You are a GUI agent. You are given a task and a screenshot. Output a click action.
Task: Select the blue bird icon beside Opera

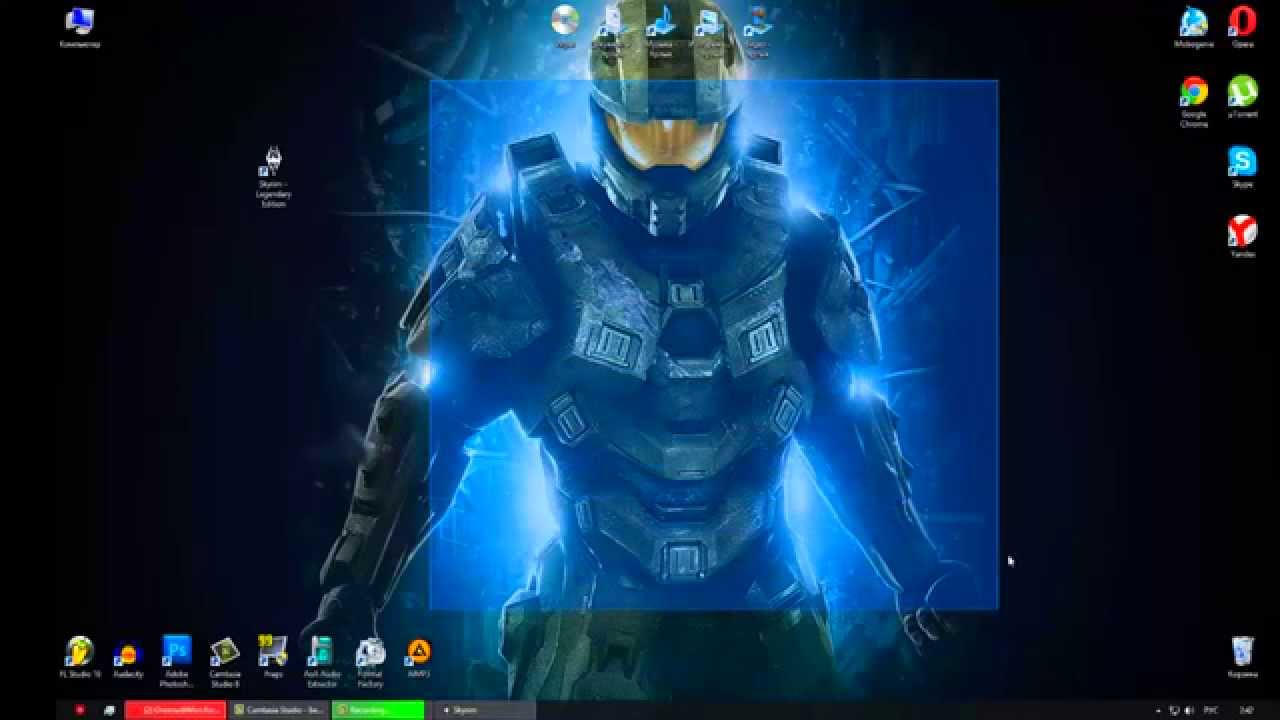[1194, 26]
